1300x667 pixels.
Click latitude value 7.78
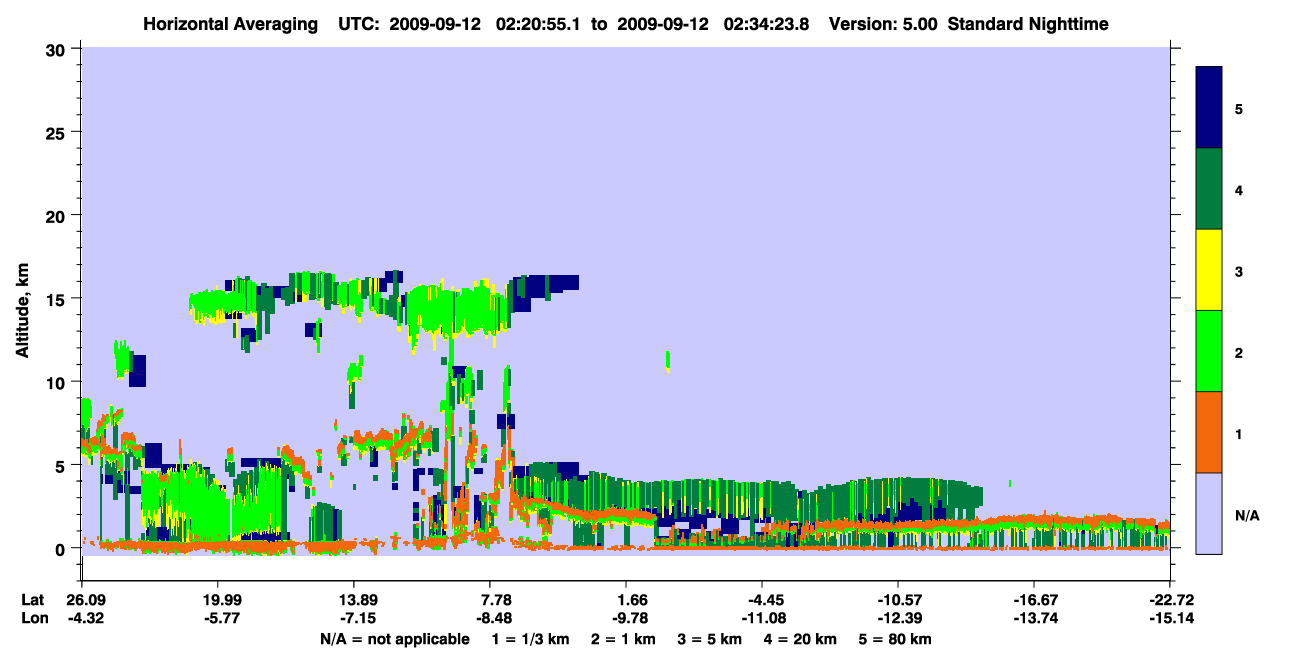(x=490, y=599)
